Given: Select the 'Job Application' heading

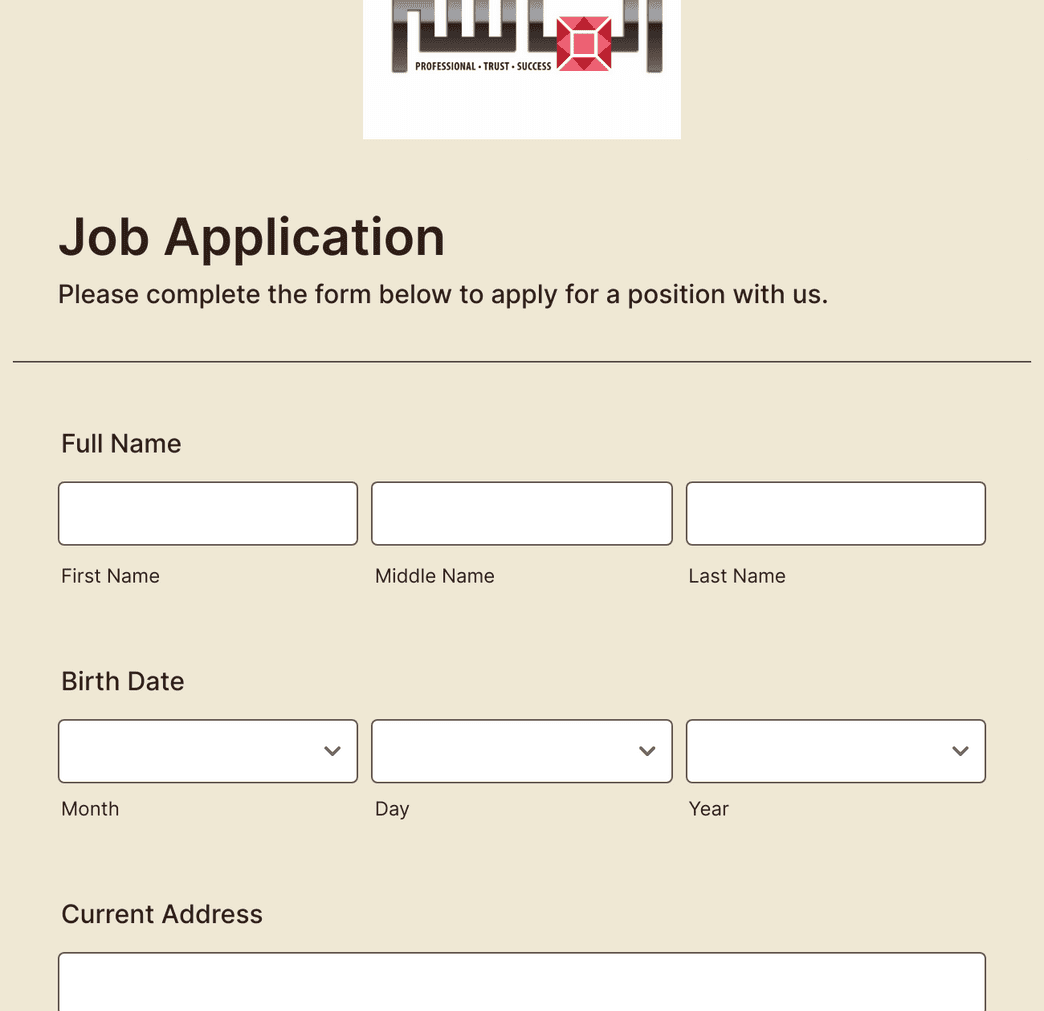Looking at the screenshot, I should [x=251, y=238].
